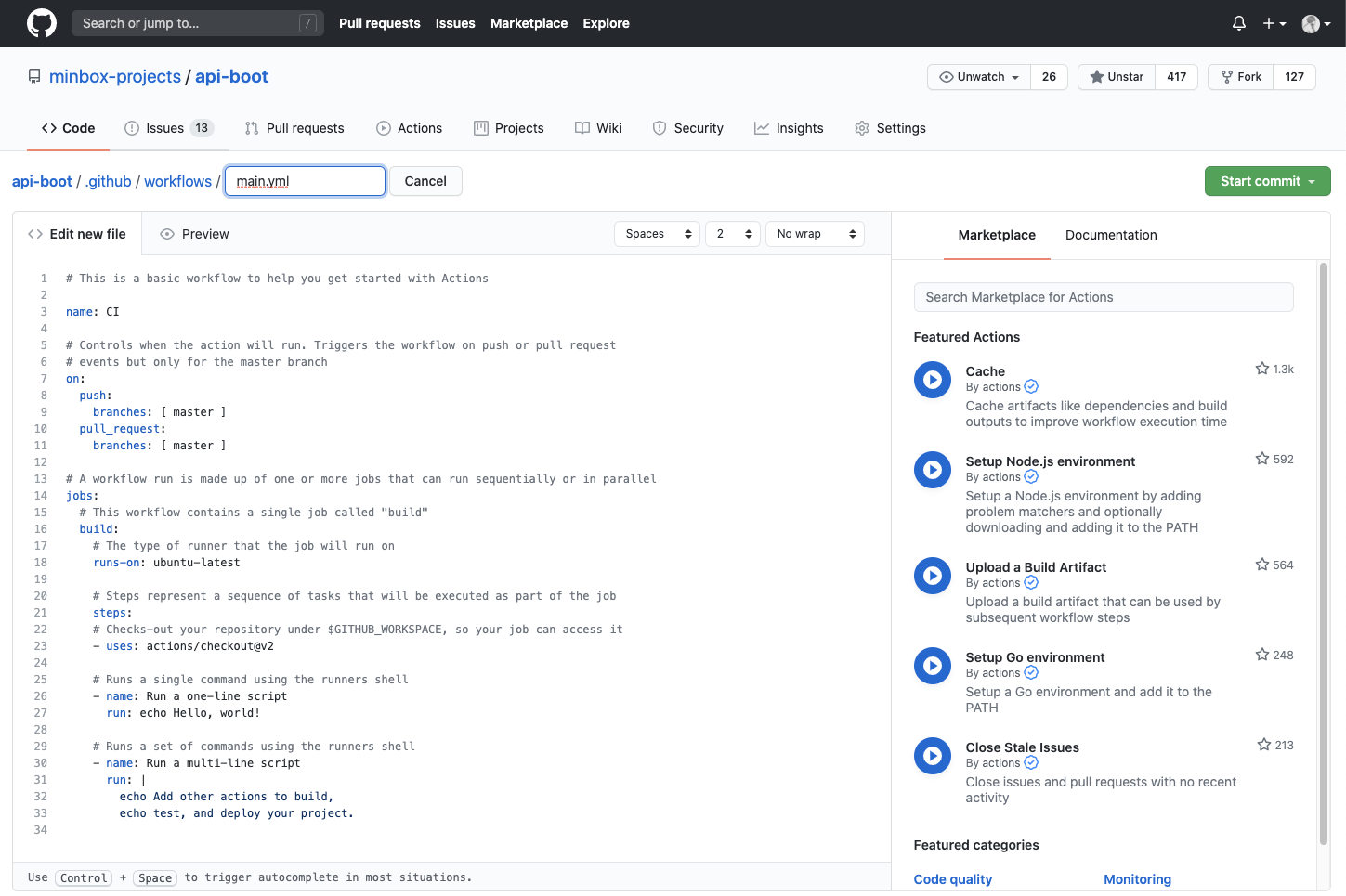Open the notifications bell
Image resolution: width=1346 pixels, height=896 pixels.
click(1238, 23)
